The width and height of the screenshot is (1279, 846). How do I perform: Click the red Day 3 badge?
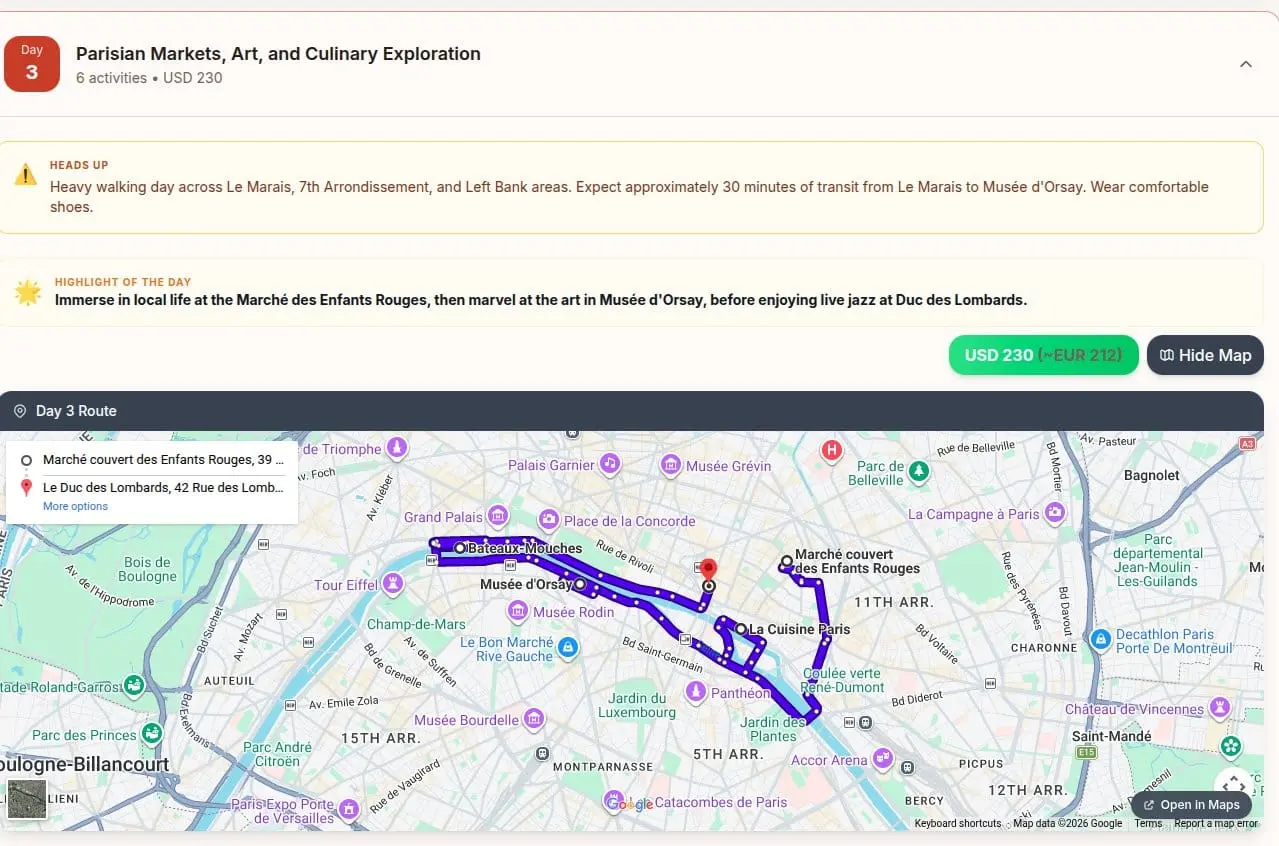pyautogui.click(x=32, y=64)
